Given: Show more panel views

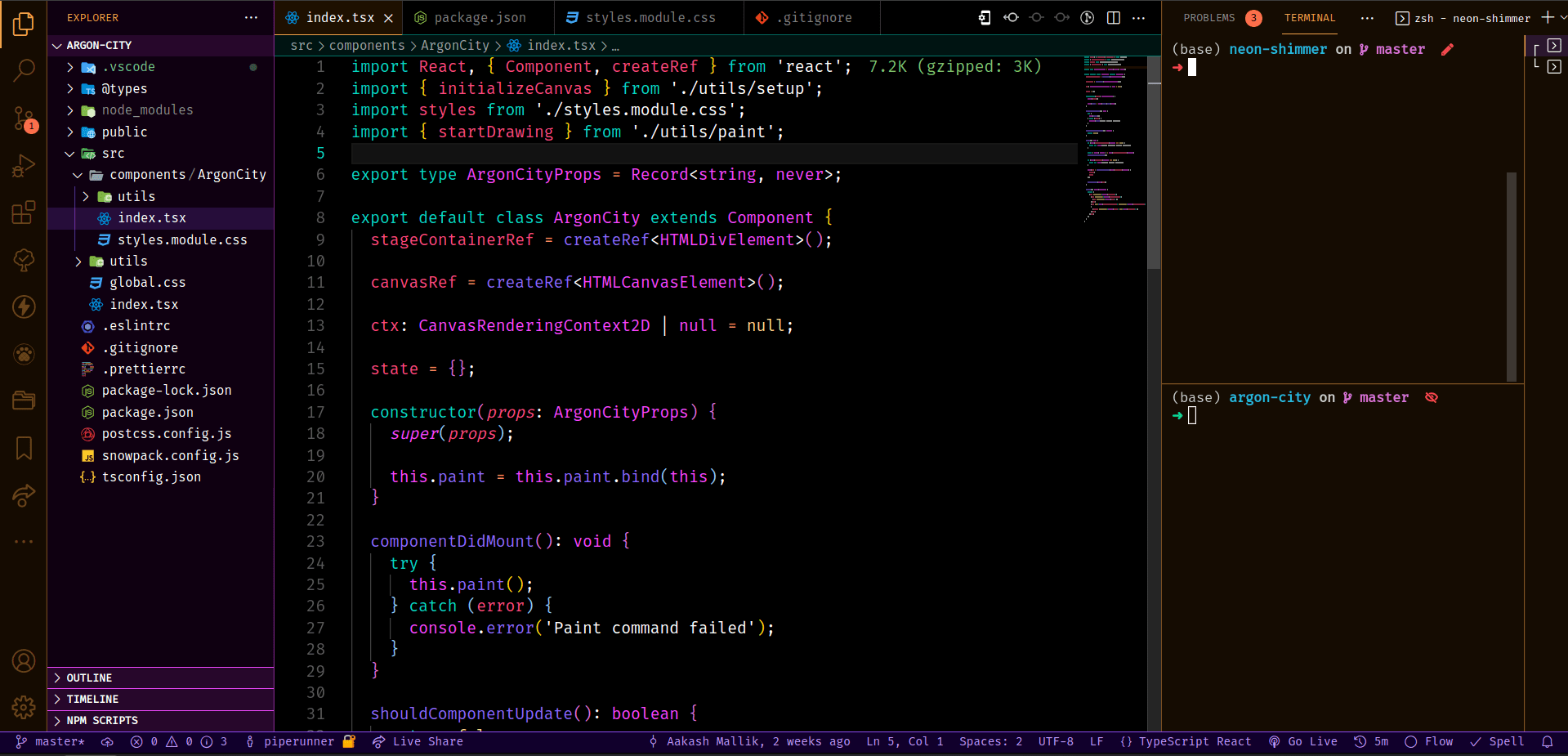Looking at the screenshot, I should [x=1367, y=18].
